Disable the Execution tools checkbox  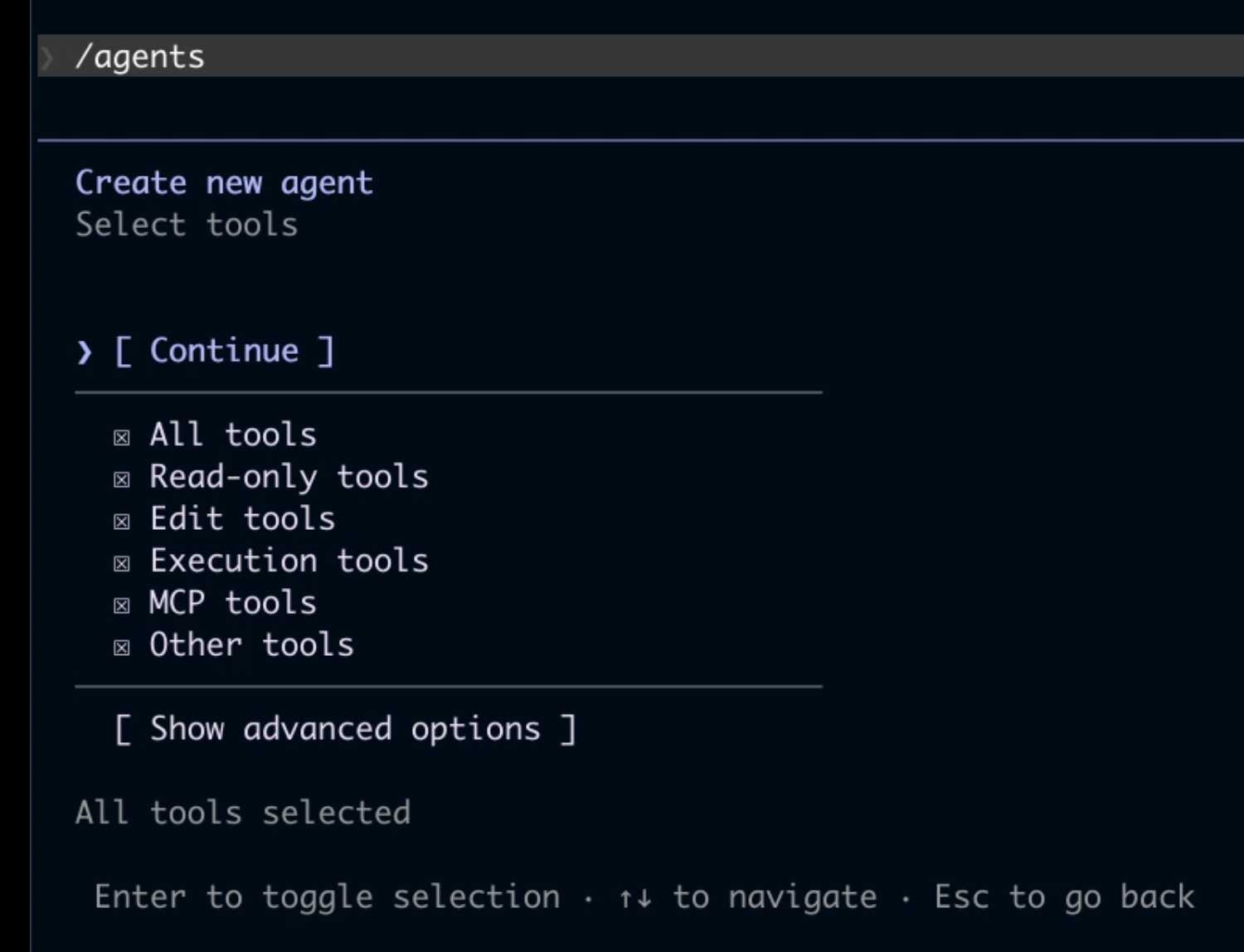[122, 564]
